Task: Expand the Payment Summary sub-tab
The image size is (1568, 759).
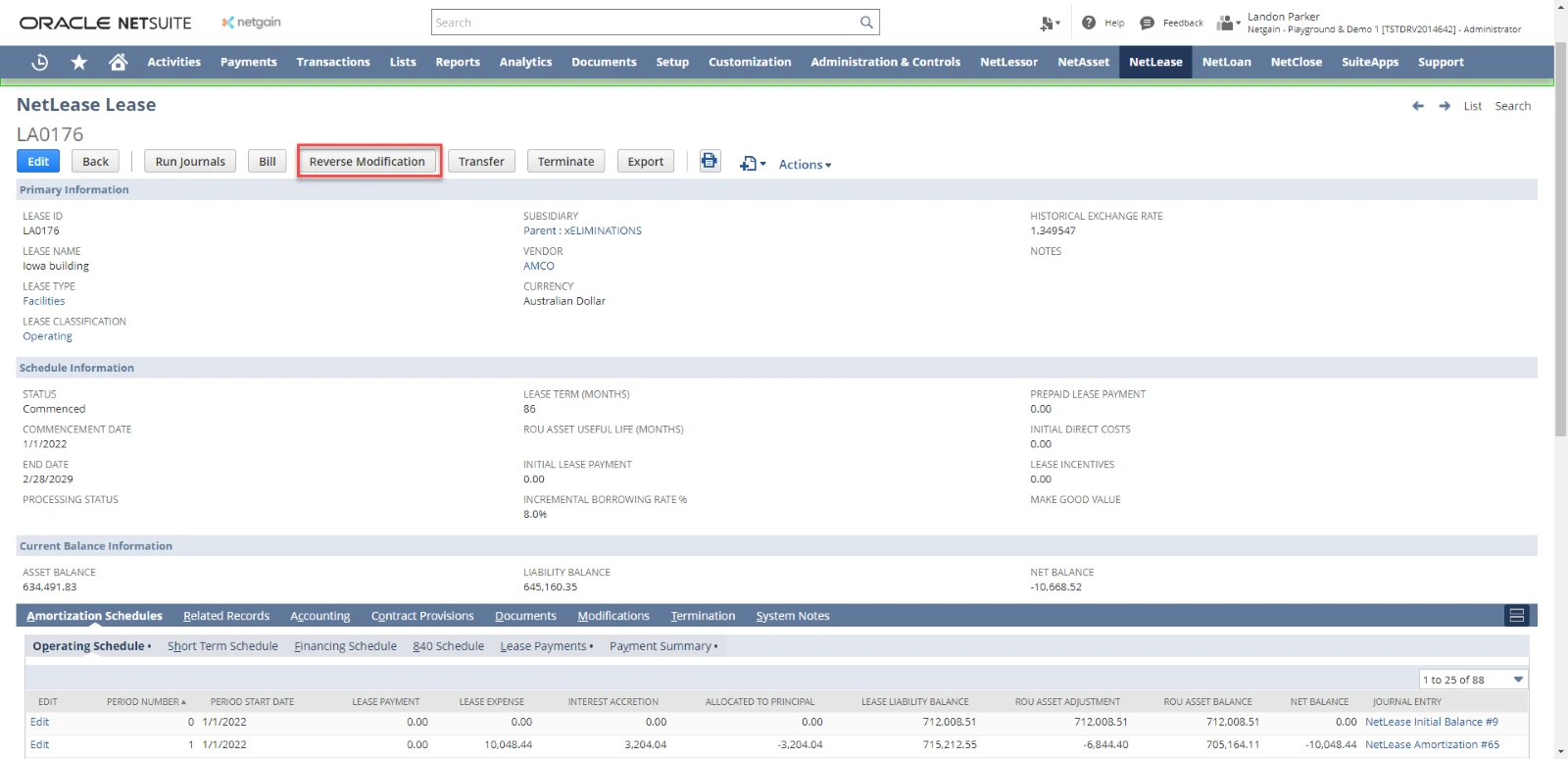Action: pyautogui.click(x=663, y=646)
